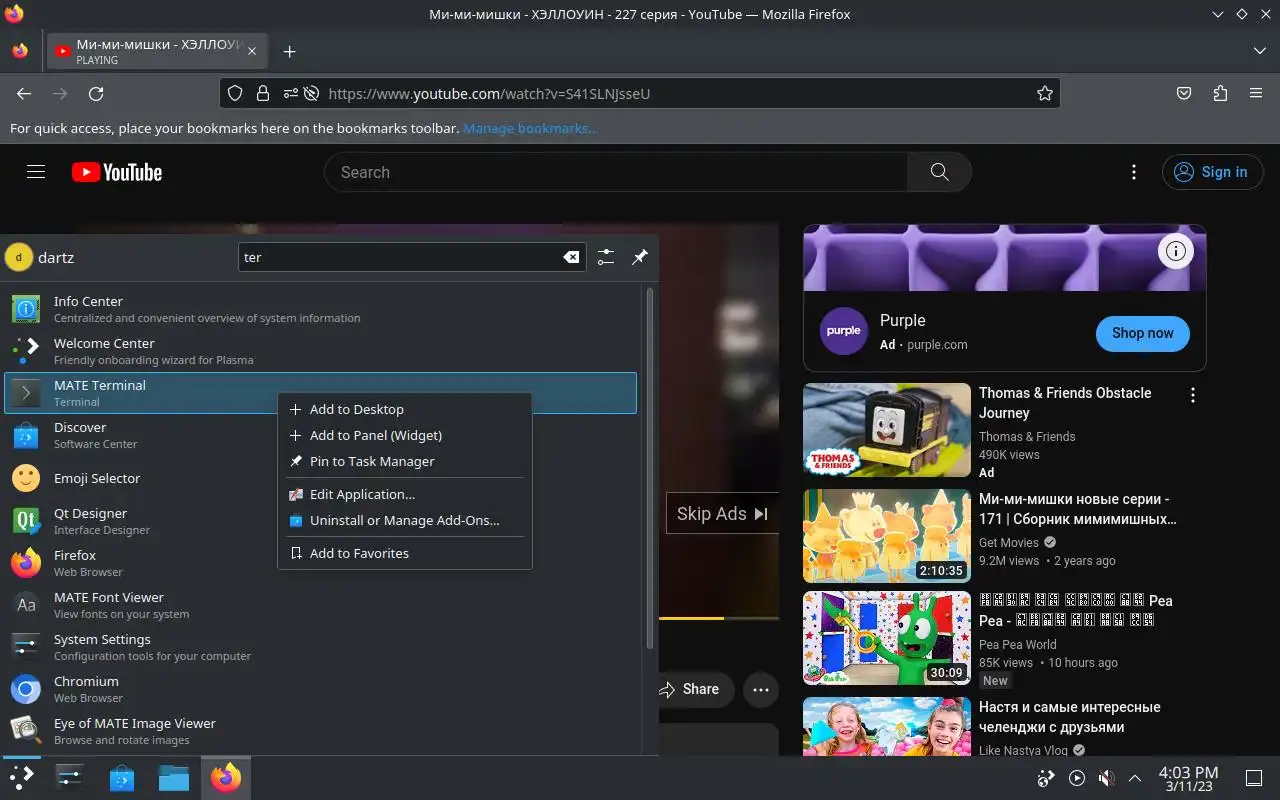Open YouTube settings three-dot menu
Viewport: 1280px width, 800px height.
point(1134,172)
